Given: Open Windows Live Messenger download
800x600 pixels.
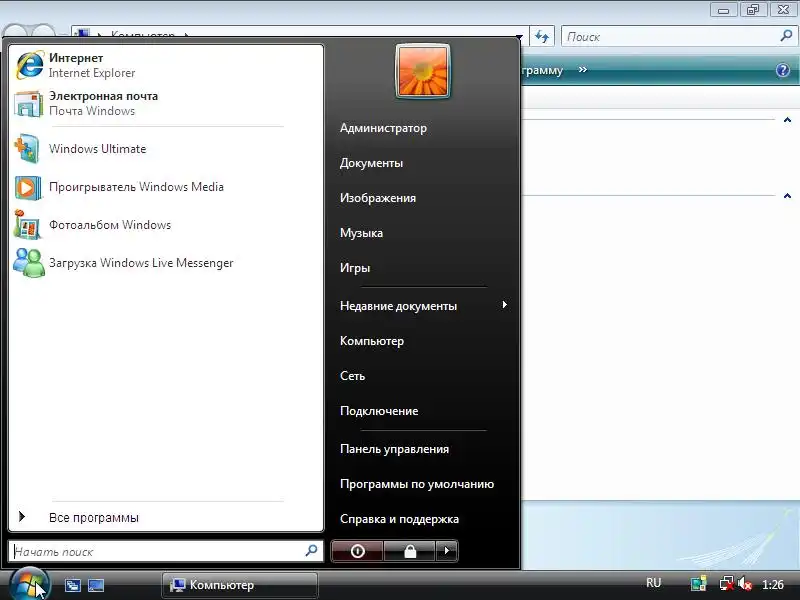Looking at the screenshot, I should [x=166, y=263].
